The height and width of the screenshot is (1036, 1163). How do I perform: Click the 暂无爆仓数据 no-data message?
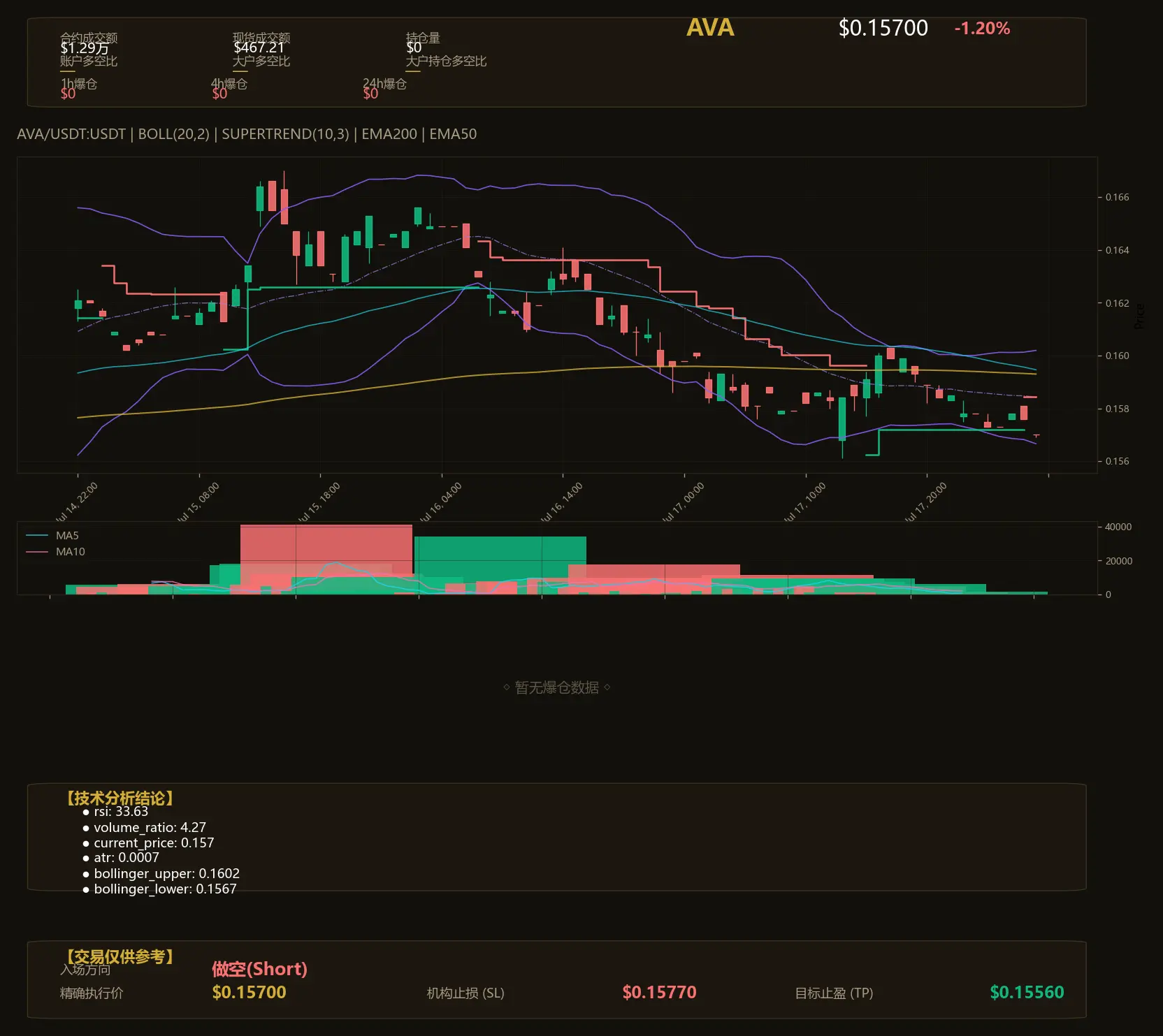click(x=557, y=687)
